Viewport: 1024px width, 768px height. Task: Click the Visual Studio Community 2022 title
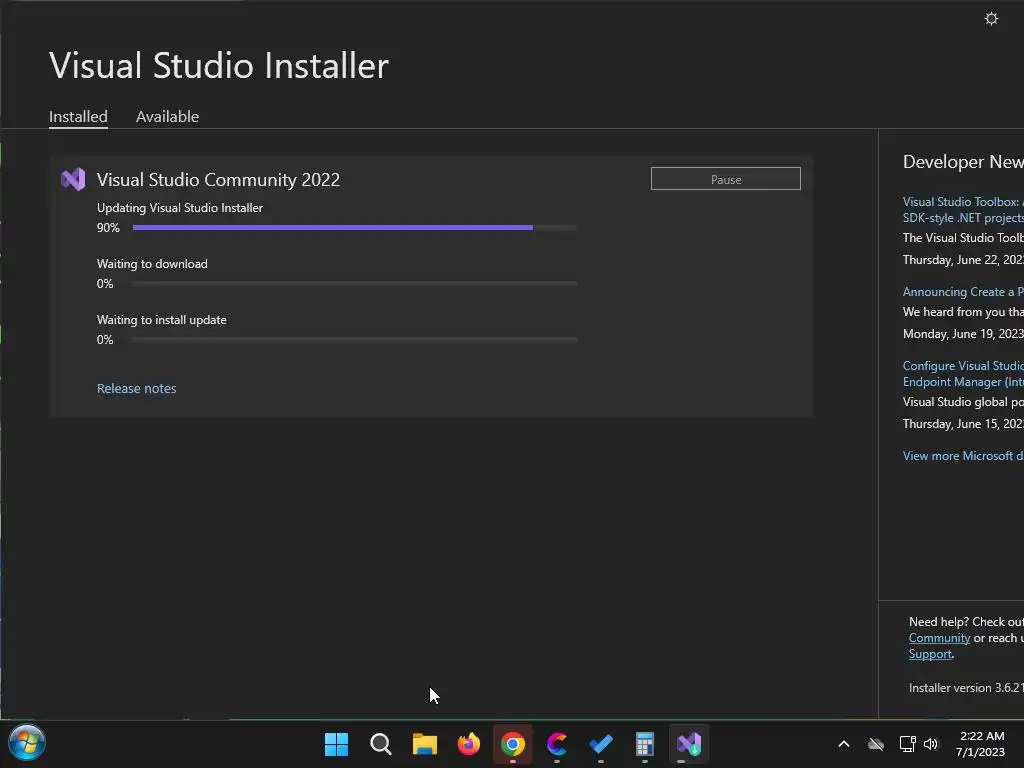tap(218, 180)
